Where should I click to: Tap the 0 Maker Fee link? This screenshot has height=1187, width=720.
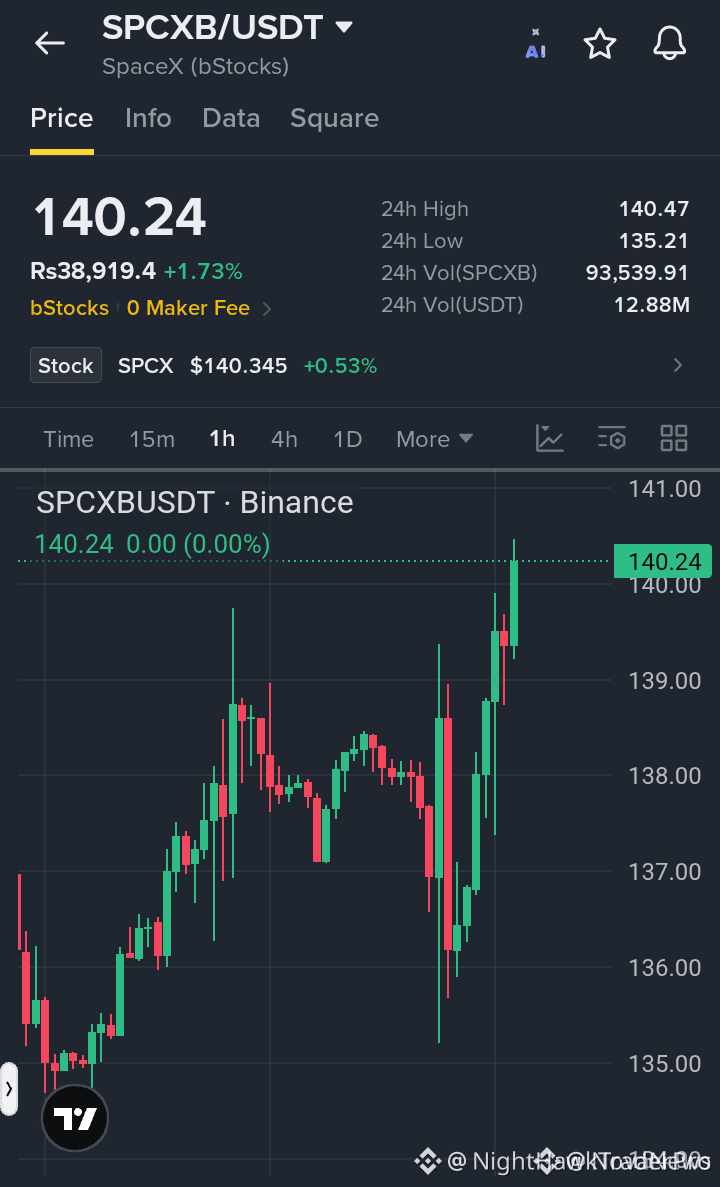coord(189,308)
